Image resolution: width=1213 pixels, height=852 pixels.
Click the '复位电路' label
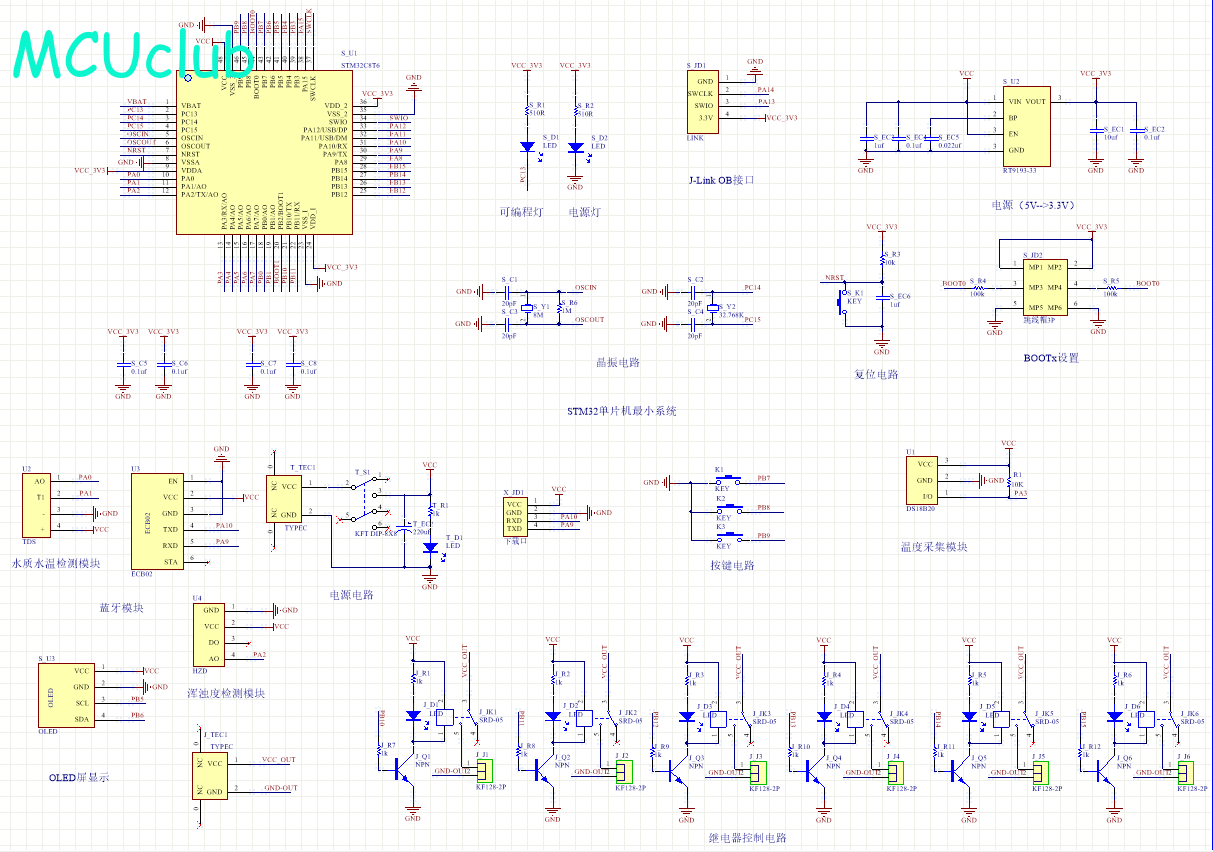click(x=876, y=375)
